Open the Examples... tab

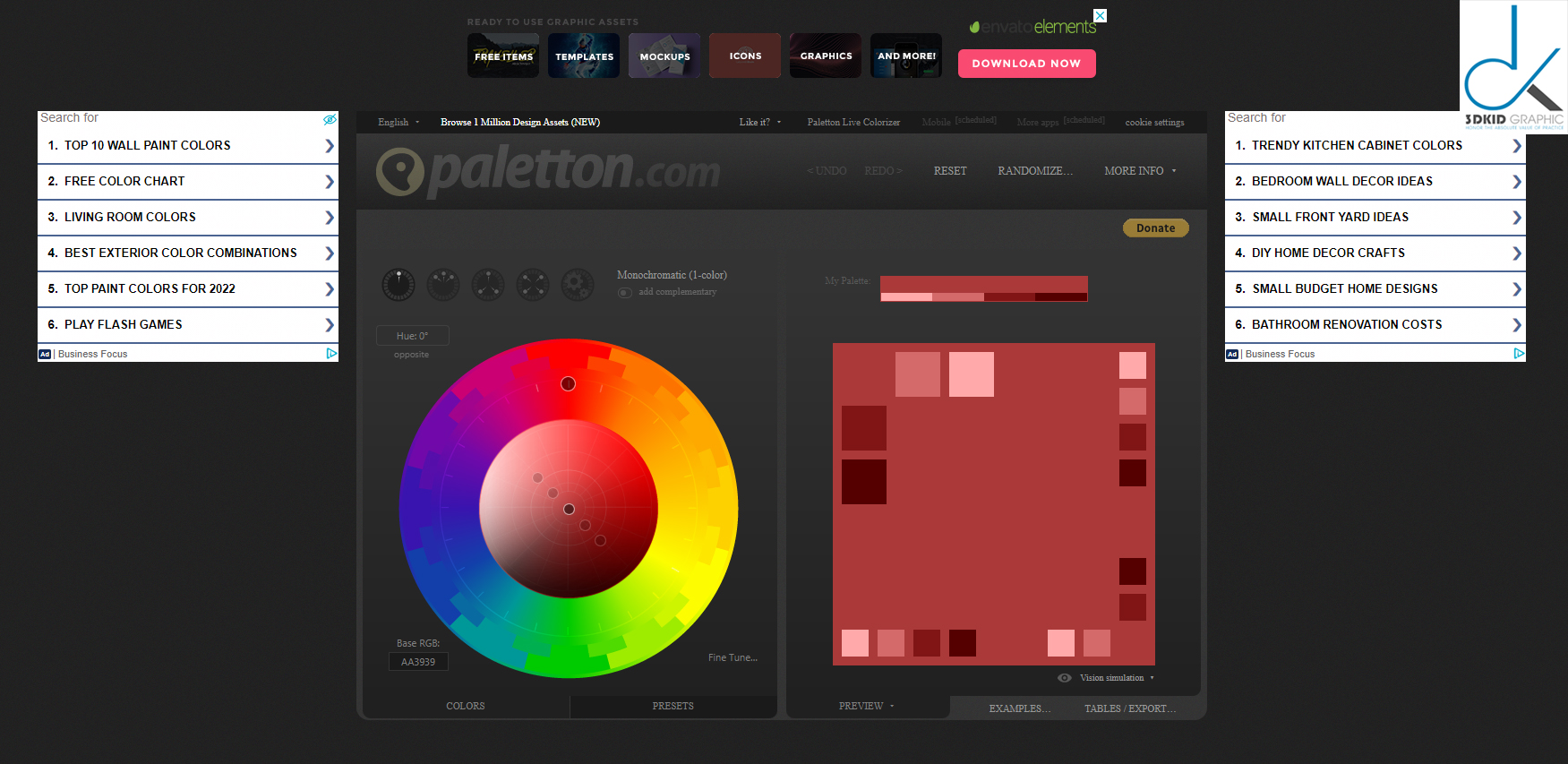(1020, 708)
